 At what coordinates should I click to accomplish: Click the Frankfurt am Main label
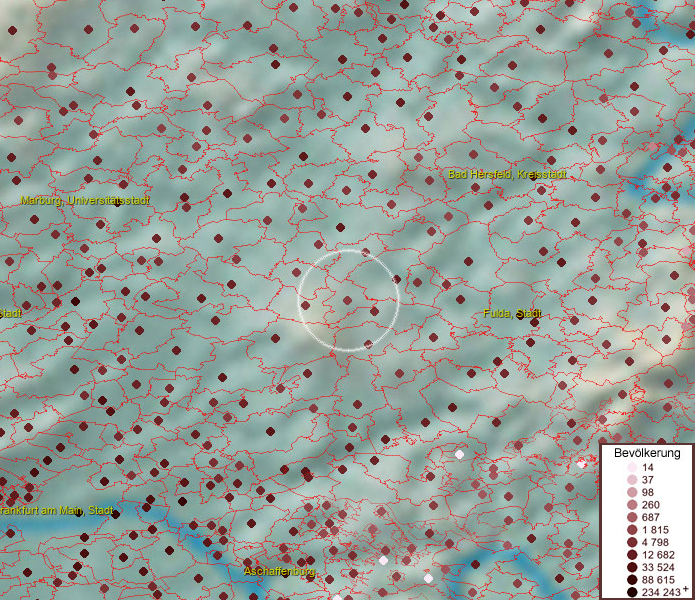(x=55, y=510)
